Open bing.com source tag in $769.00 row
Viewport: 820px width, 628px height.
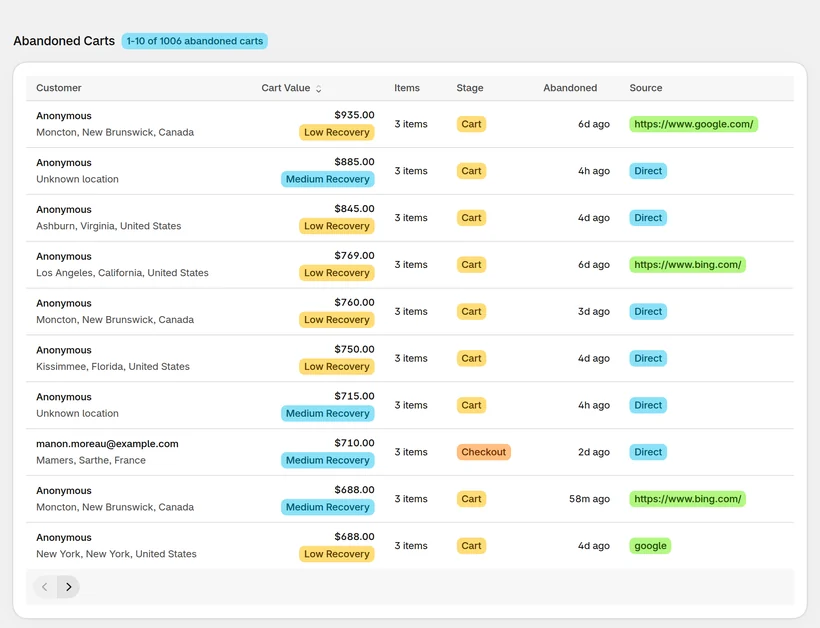click(x=687, y=265)
